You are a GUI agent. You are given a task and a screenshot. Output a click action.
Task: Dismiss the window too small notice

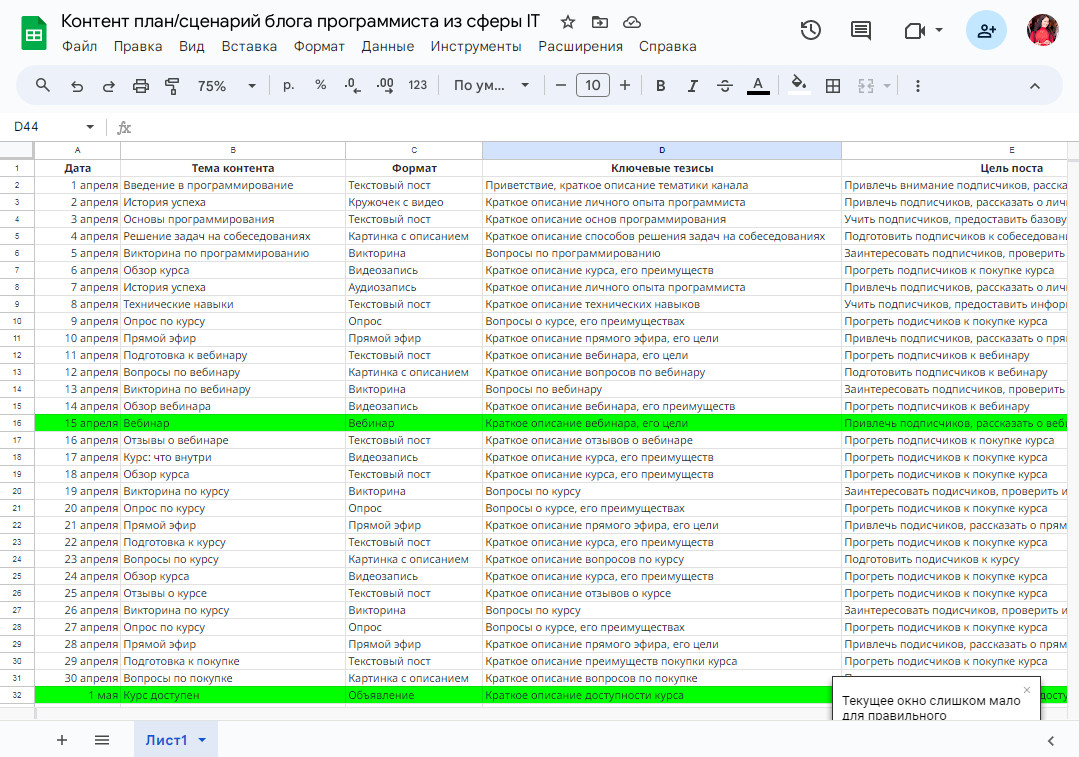coord(1027,690)
